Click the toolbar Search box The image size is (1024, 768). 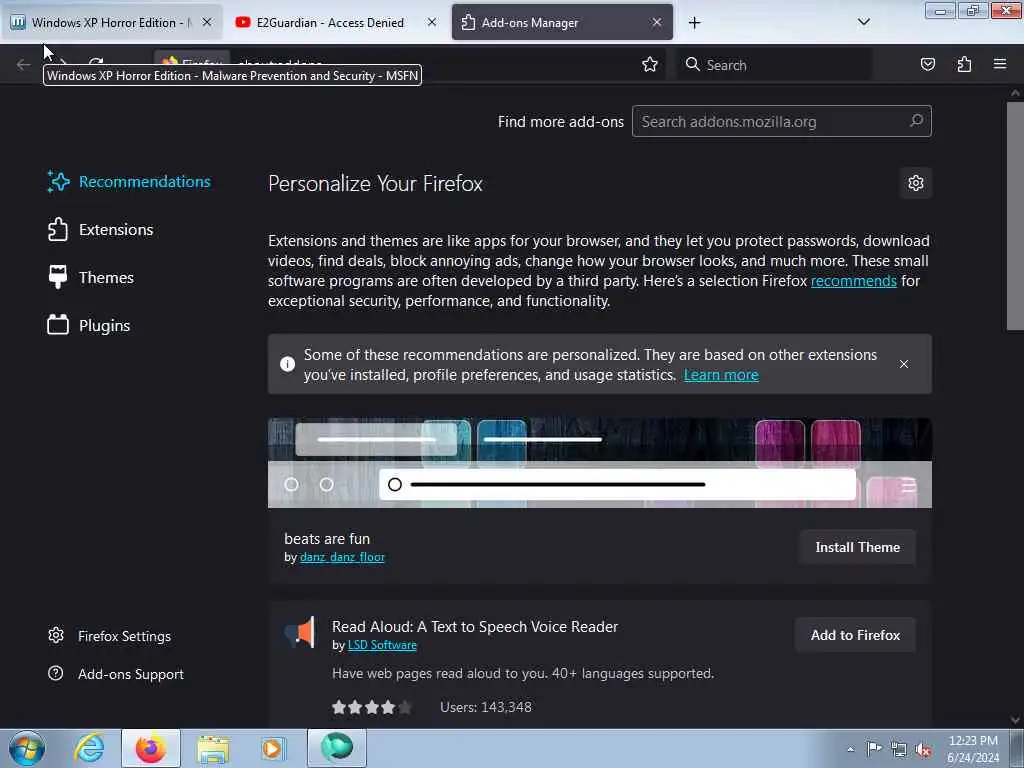[x=774, y=65]
